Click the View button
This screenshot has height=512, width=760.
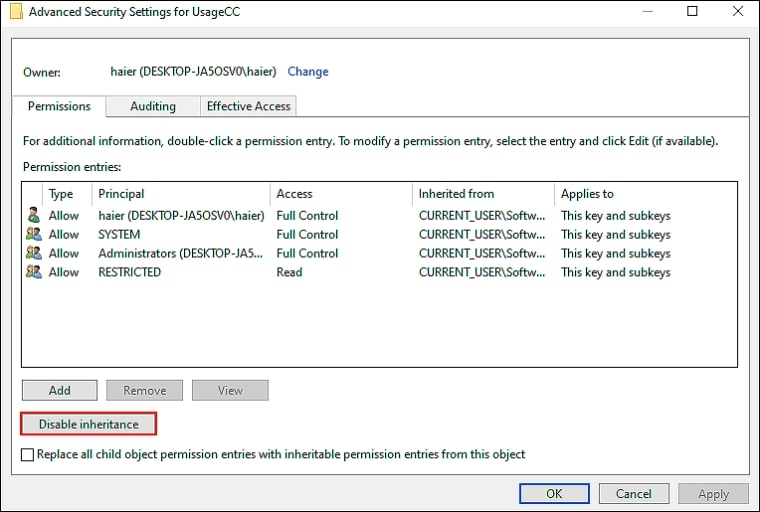tap(230, 390)
